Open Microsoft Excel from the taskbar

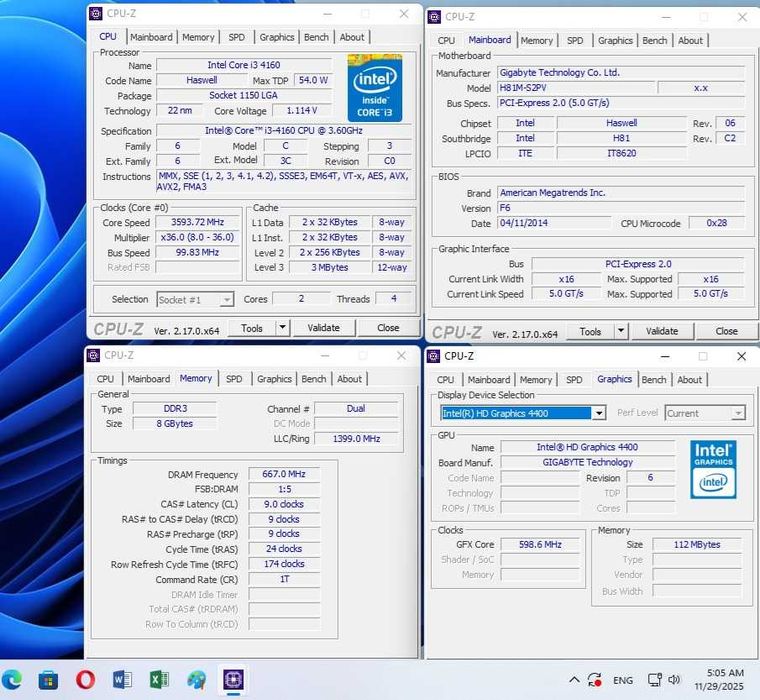(159, 680)
